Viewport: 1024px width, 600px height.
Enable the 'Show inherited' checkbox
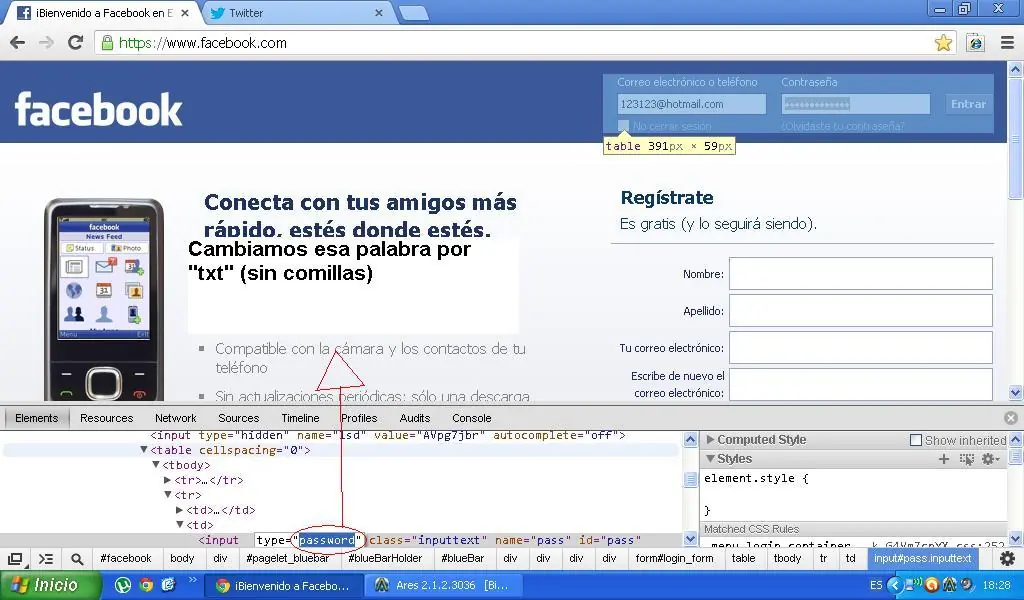[916, 440]
